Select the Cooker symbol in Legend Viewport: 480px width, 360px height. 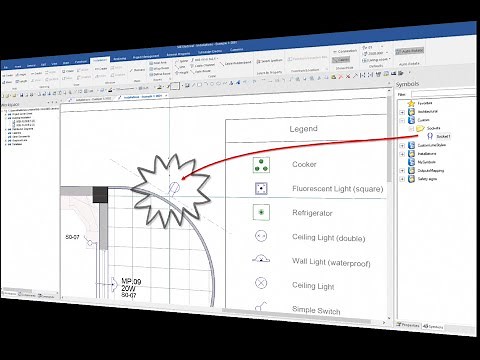pos(261,165)
